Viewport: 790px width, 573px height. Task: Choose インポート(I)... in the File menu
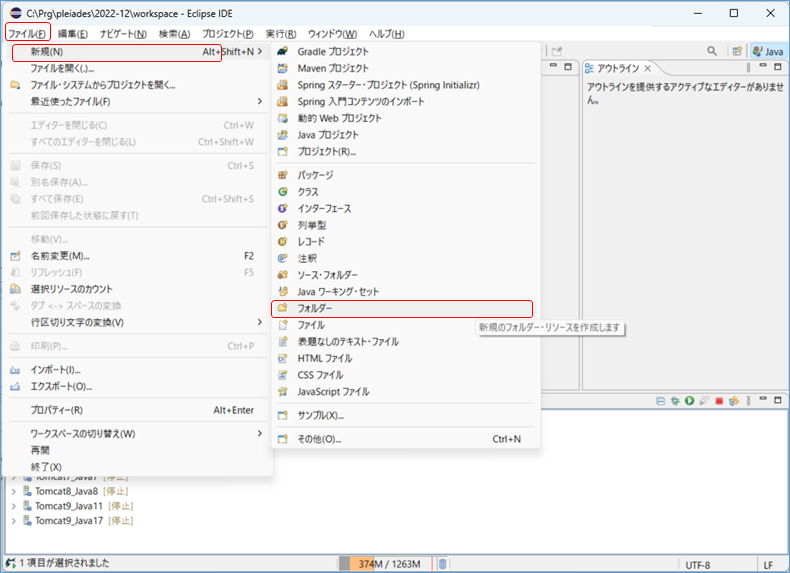pyautogui.click(x=138, y=370)
